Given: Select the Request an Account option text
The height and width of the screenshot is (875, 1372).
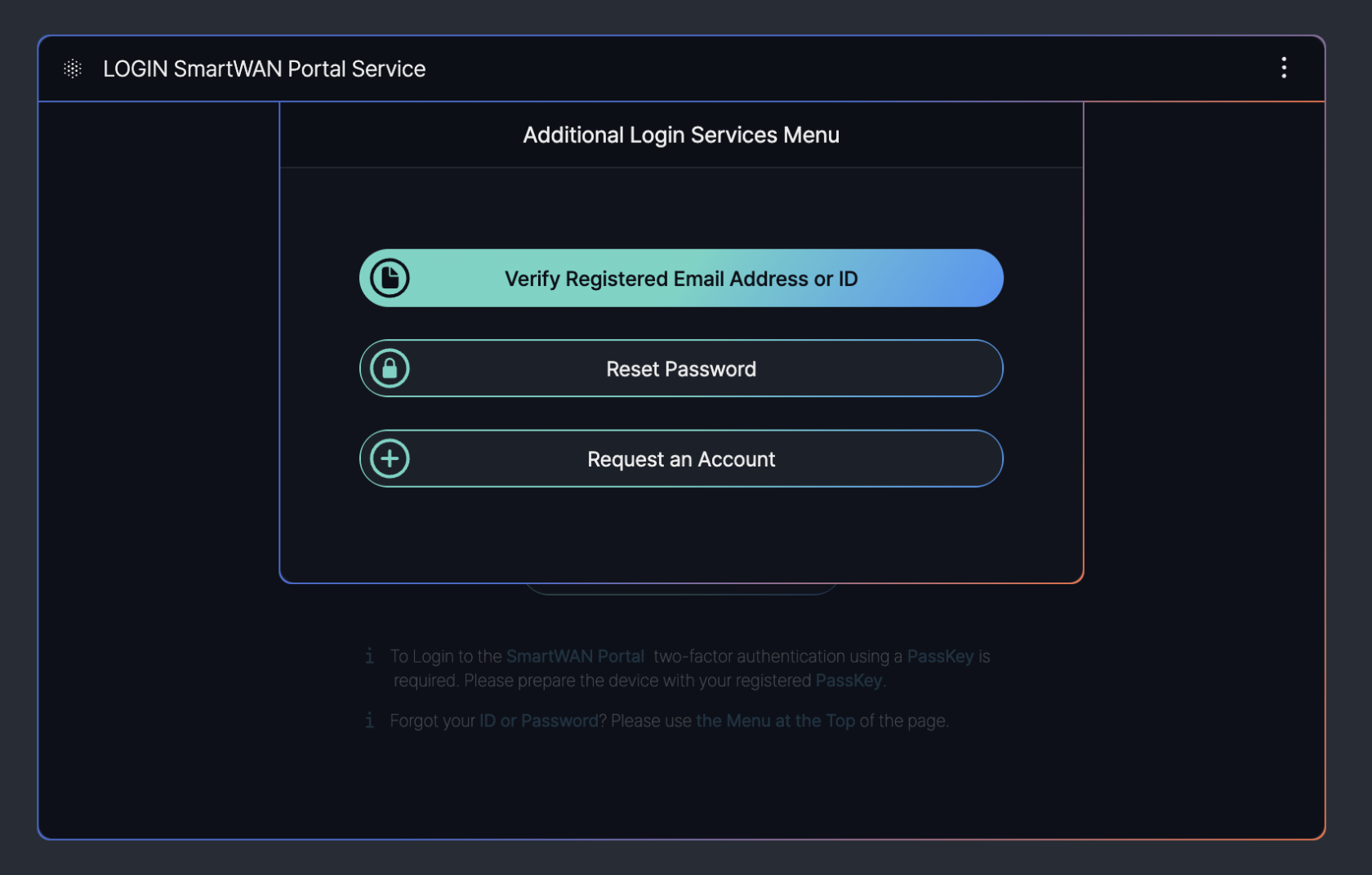Looking at the screenshot, I should (x=680, y=459).
